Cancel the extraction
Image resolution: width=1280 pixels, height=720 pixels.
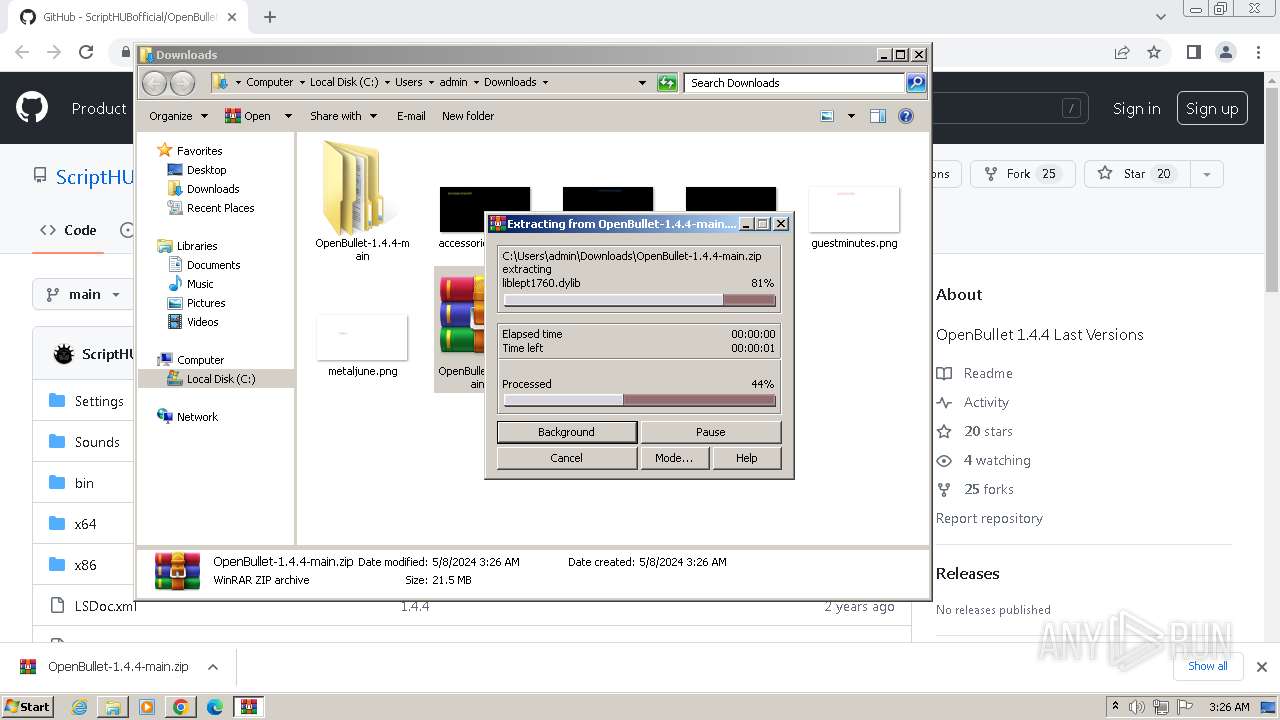click(566, 458)
